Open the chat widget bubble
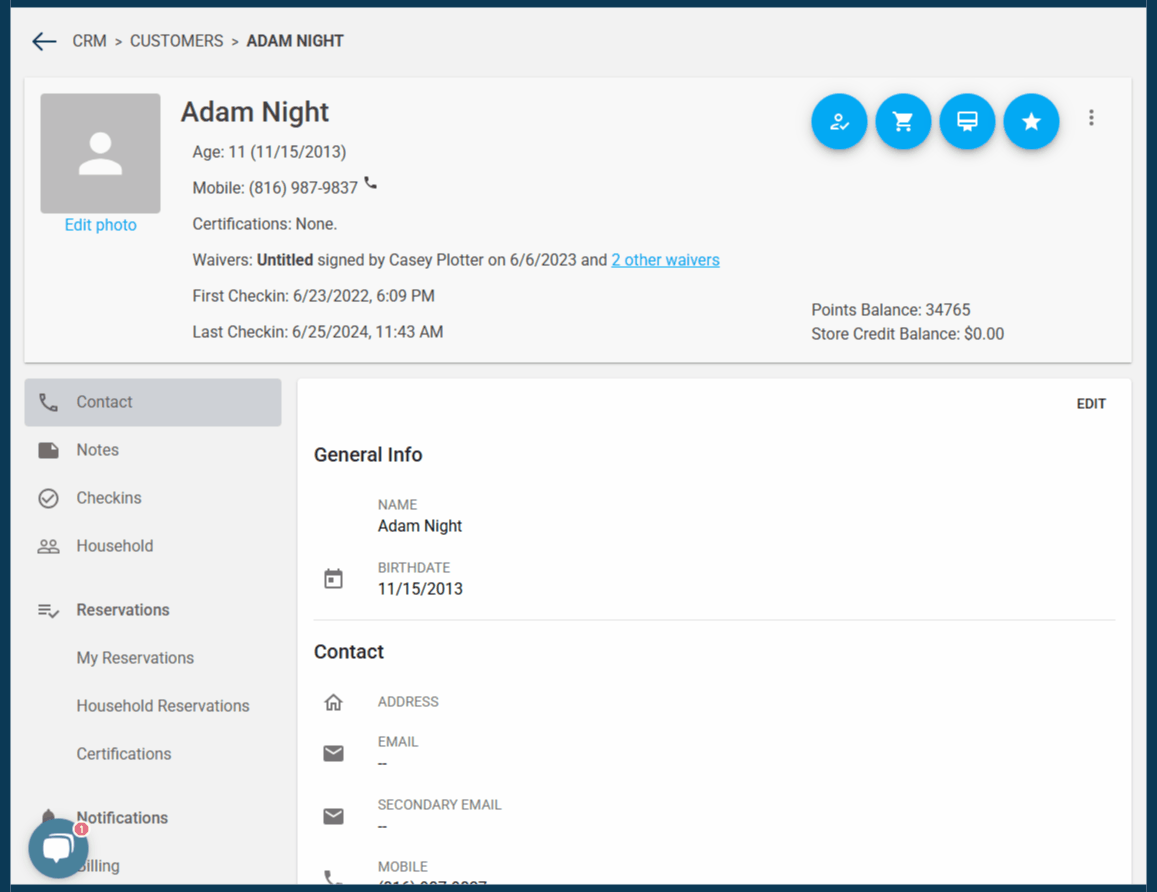Screen dimensions: 1157x892 (x=58, y=848)
